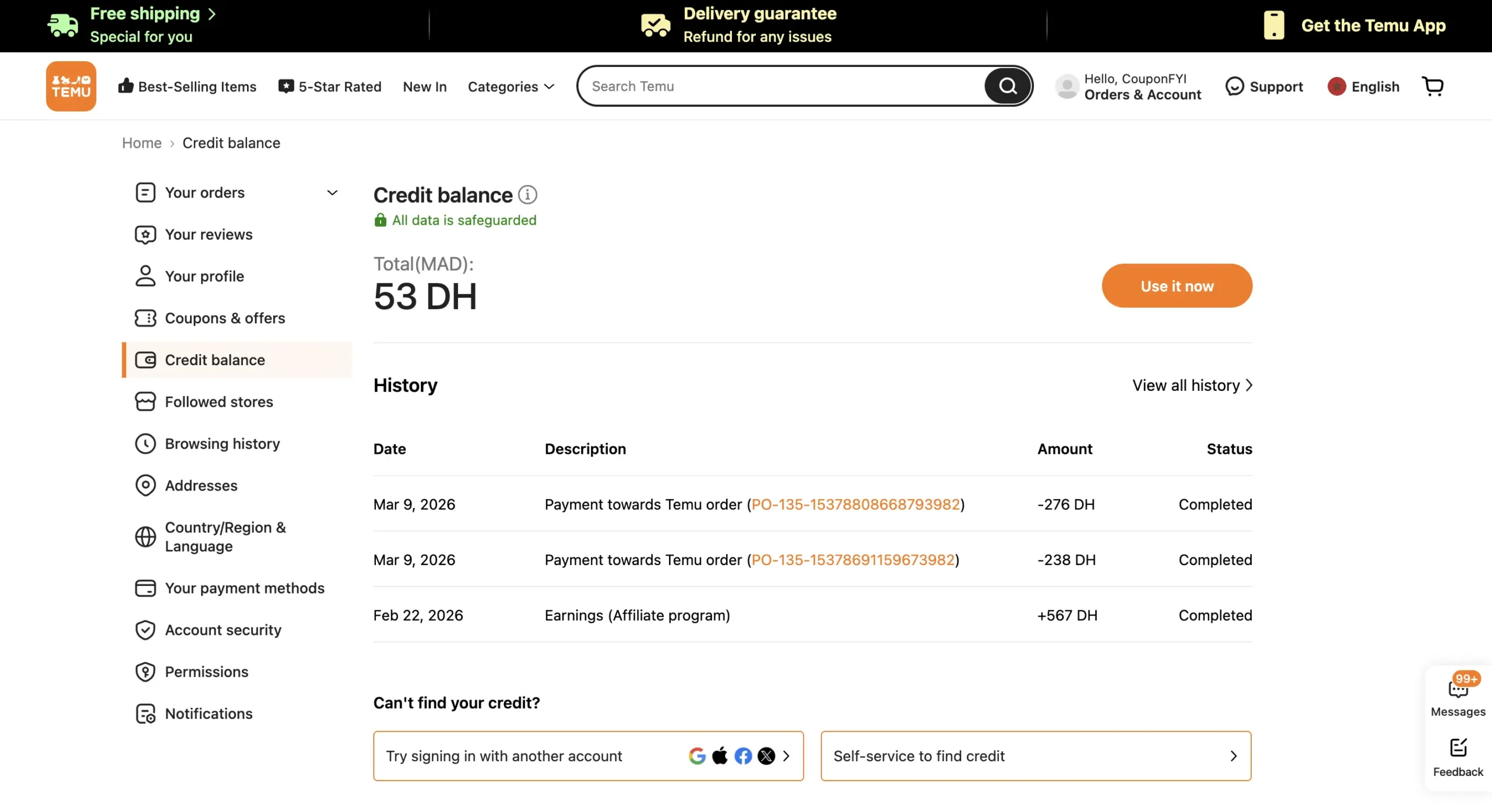Click Delivery guarantee banner

[739, 25]
